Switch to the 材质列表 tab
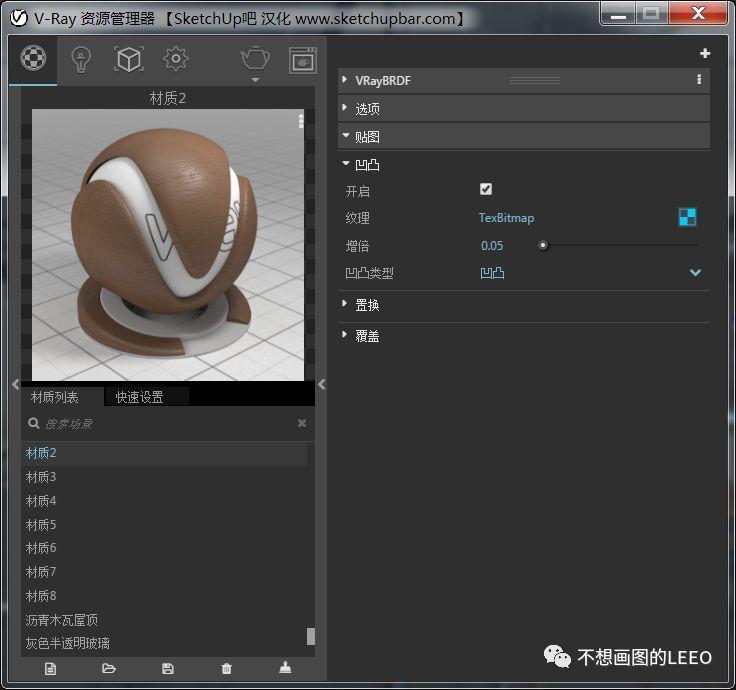 click(x=55, y=397)
